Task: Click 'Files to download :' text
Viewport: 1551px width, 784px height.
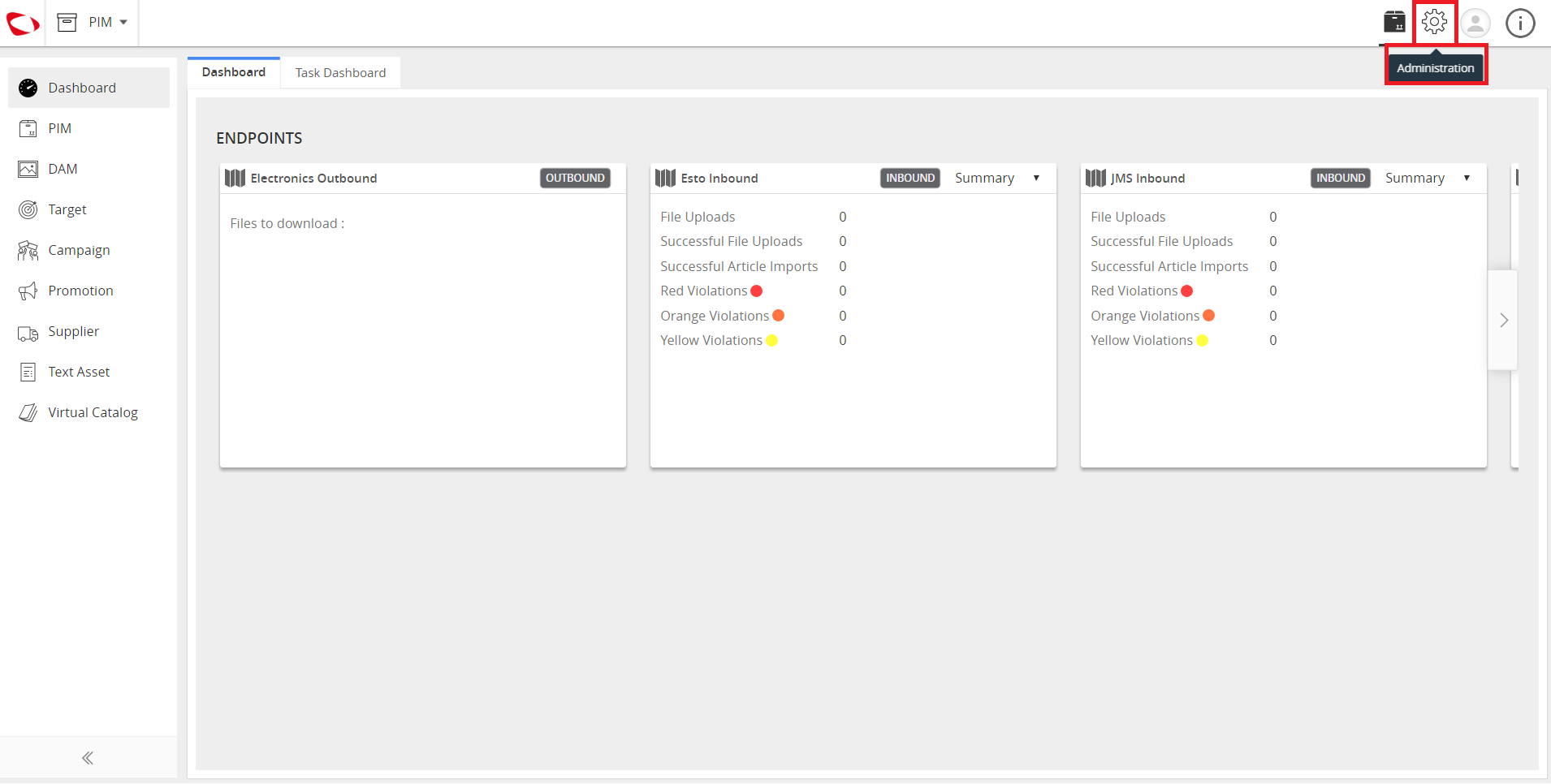Action: coord(287,223)
